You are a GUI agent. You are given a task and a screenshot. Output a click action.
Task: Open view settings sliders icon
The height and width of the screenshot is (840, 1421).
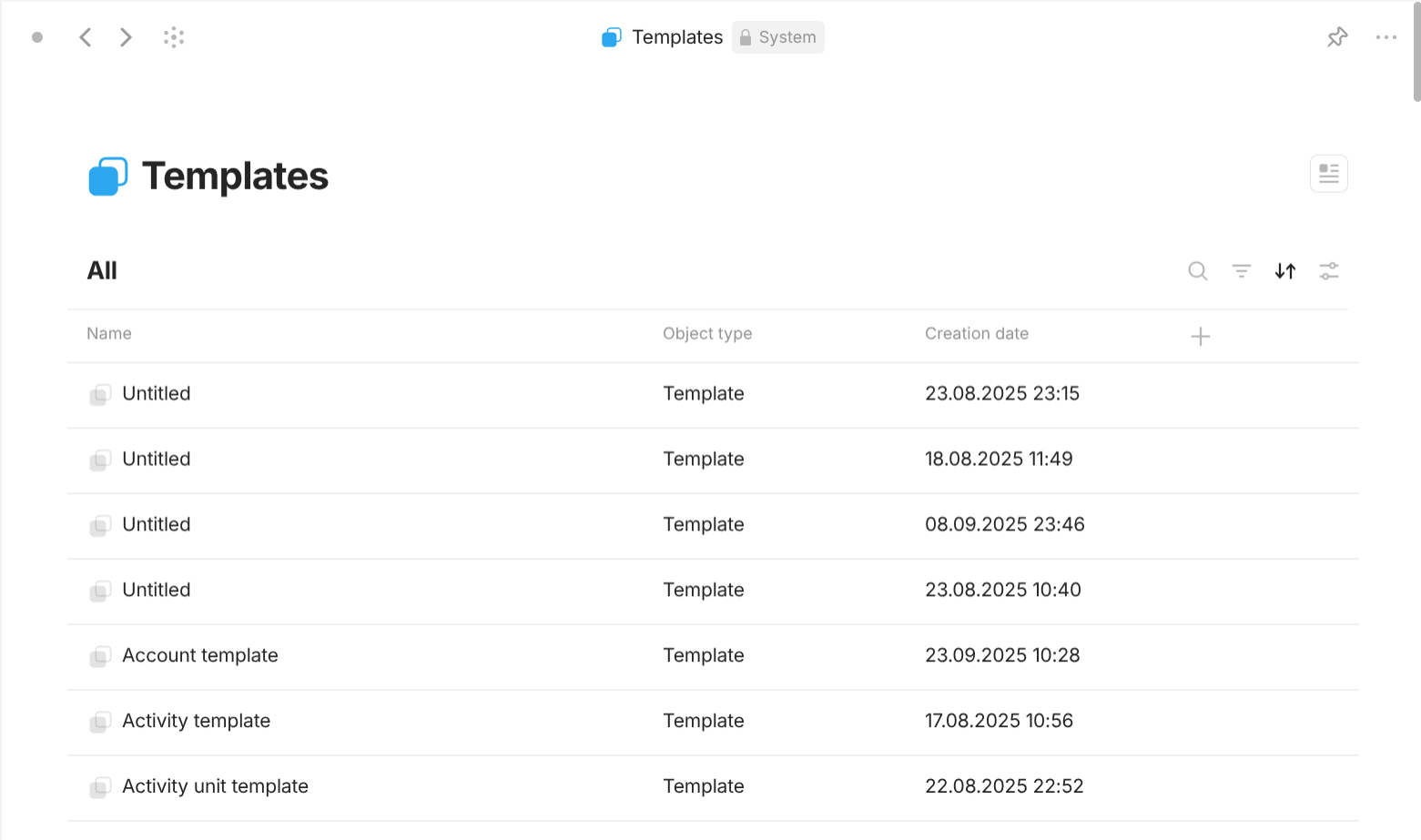[1328, 271]
